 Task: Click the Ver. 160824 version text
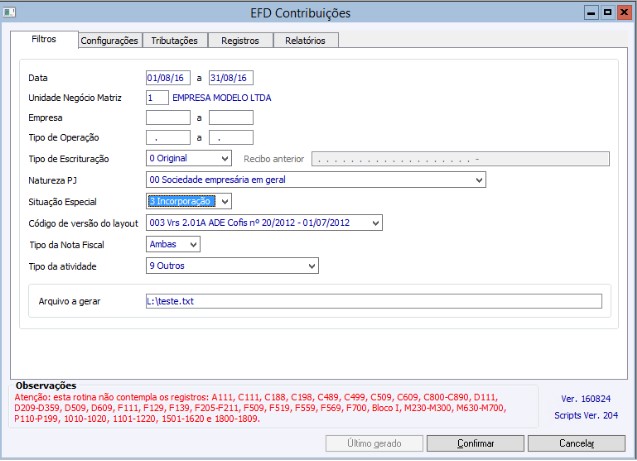pos(586,399)
